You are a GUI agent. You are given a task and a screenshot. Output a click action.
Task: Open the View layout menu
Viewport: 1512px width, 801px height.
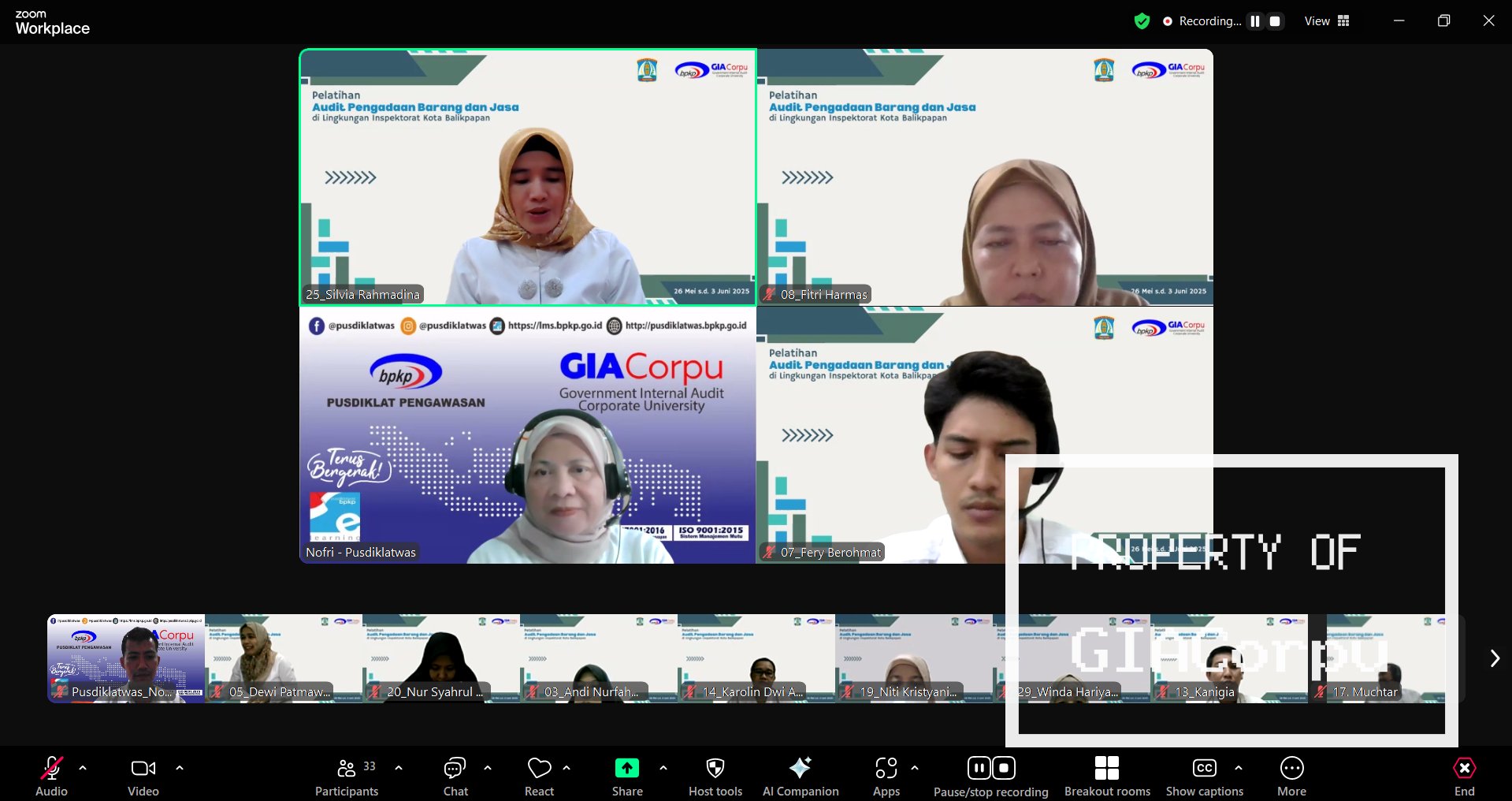pos(1328,21)
